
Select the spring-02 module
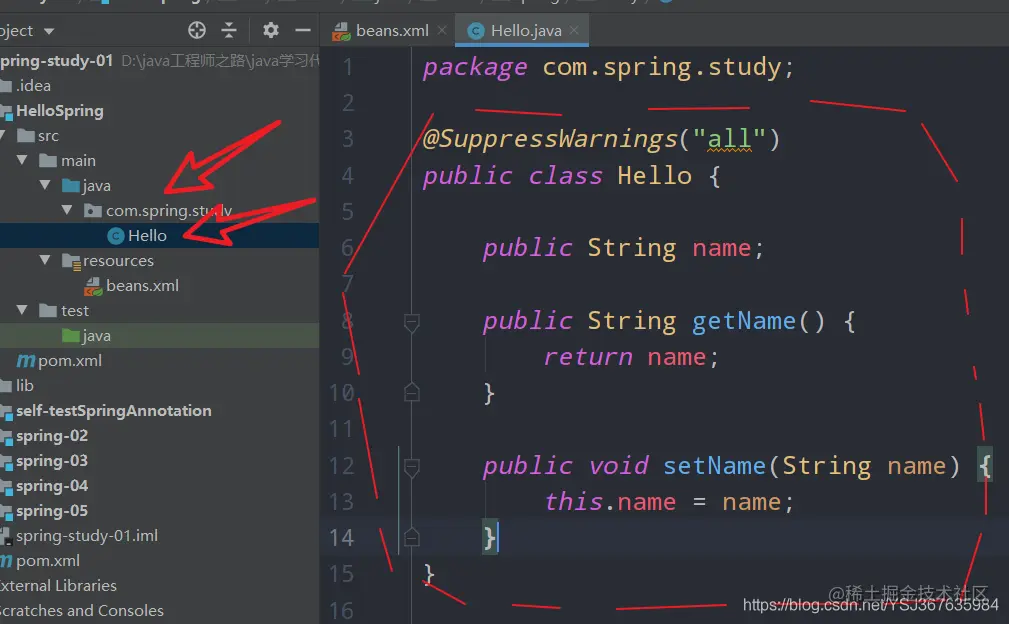tap(52, 436)
